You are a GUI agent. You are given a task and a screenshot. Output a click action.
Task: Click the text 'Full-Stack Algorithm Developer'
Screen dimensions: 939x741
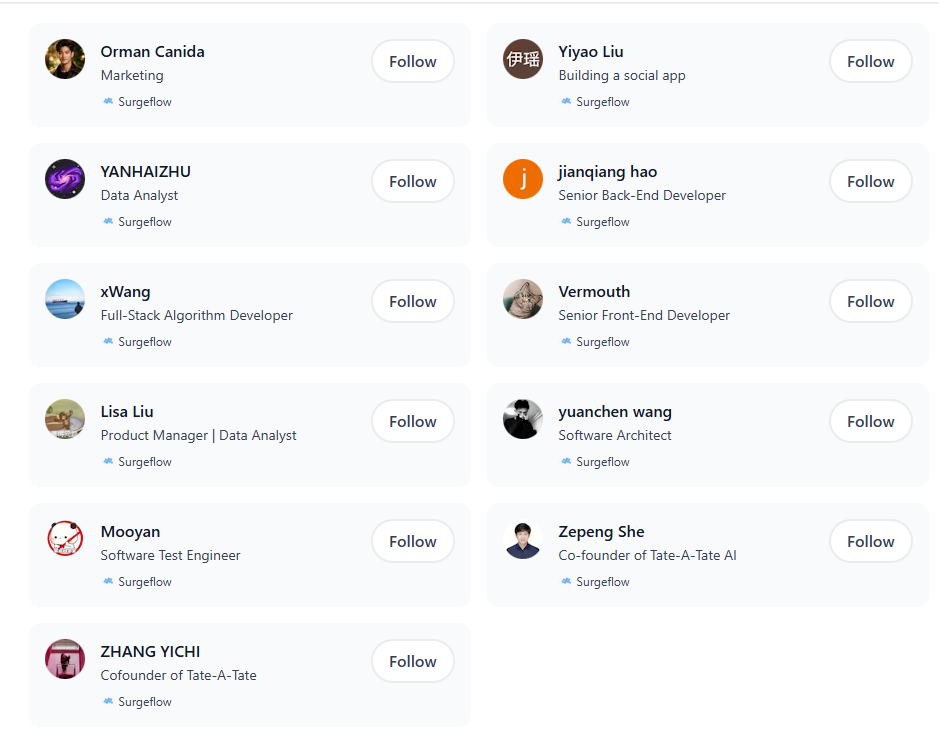pos(196,315)
